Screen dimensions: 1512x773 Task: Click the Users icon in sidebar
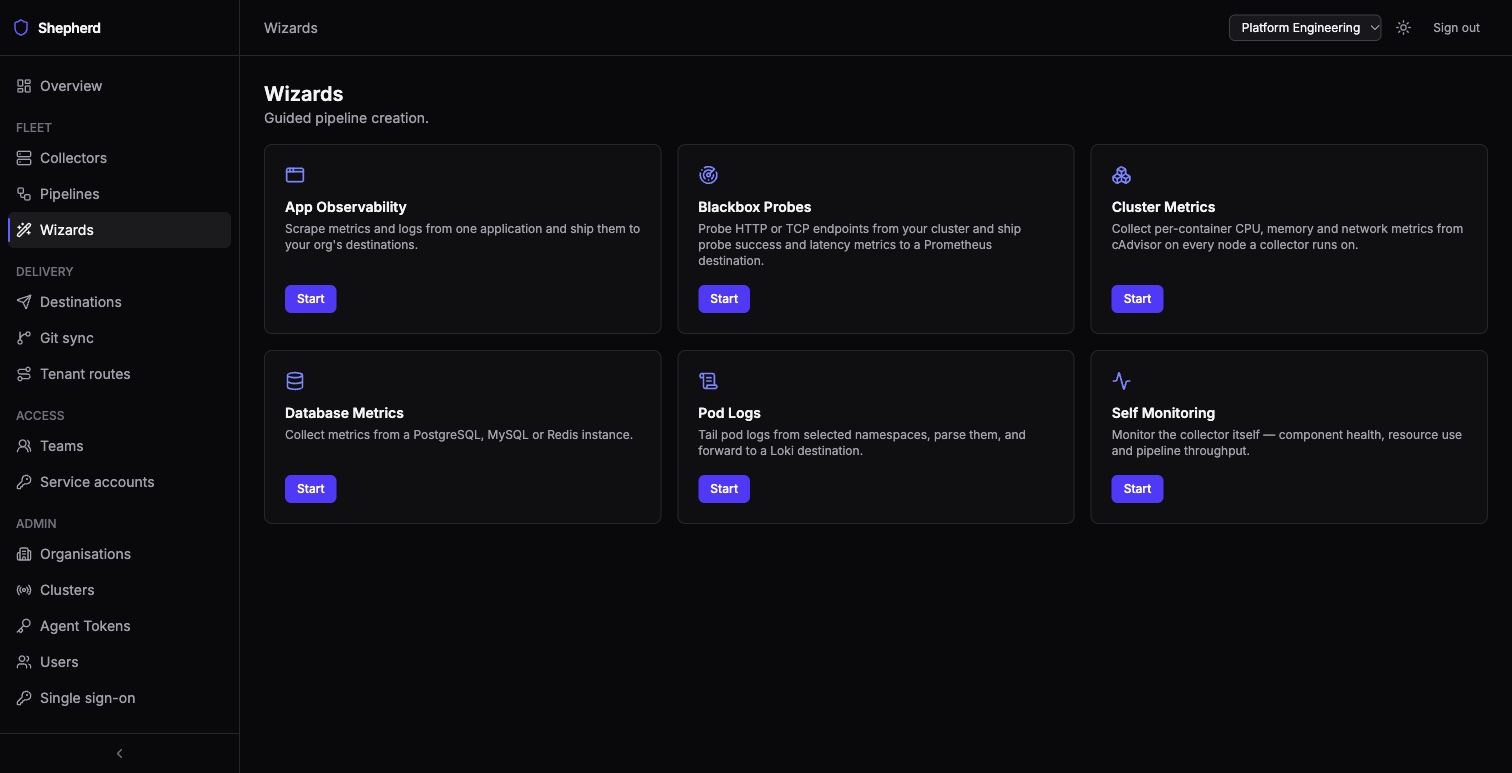click(24, 662)
